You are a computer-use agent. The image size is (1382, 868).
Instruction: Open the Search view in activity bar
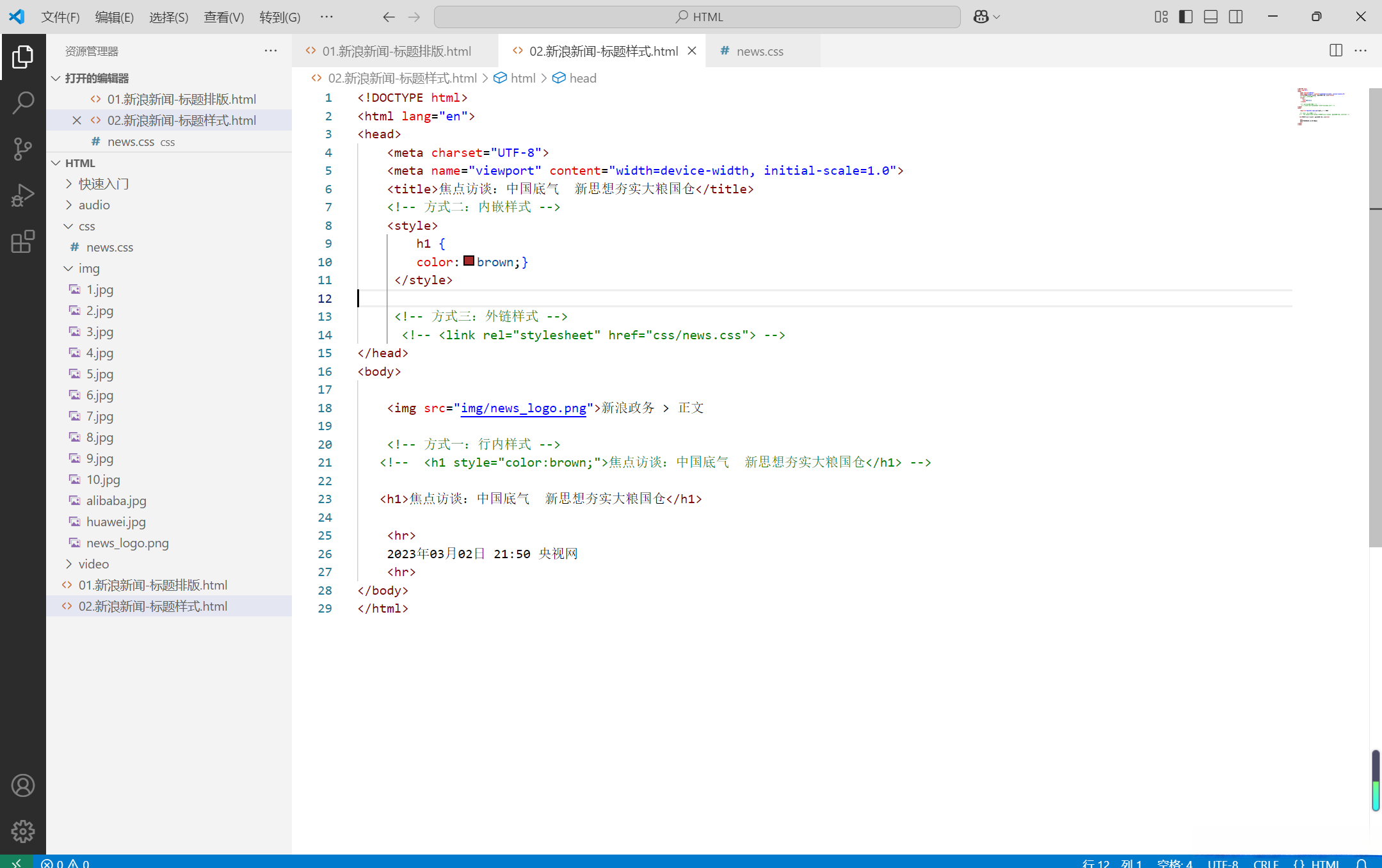23,102
